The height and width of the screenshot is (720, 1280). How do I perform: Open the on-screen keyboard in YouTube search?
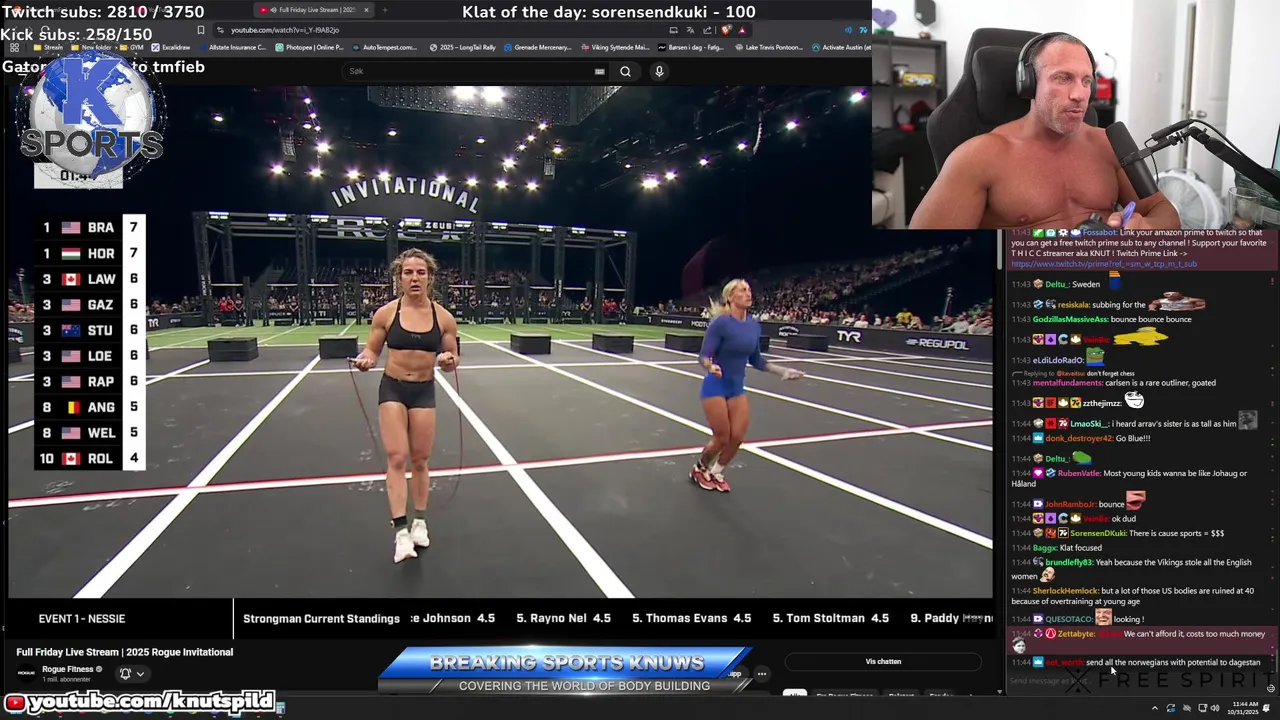pos(599,71)
